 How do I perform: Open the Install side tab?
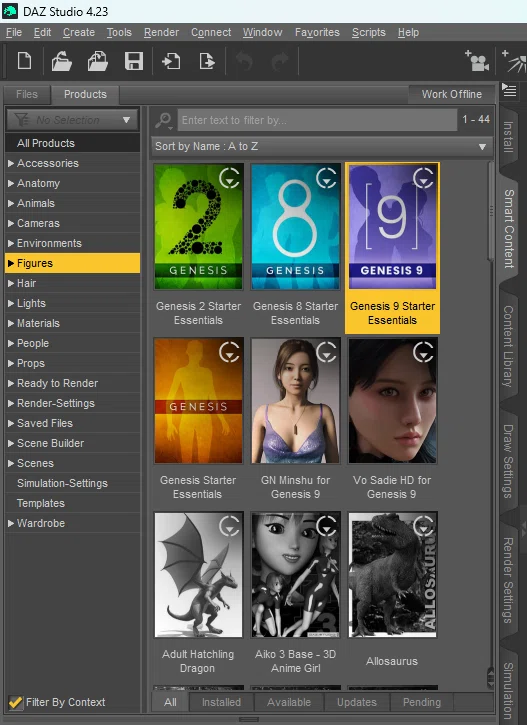[x=509, y=137]
